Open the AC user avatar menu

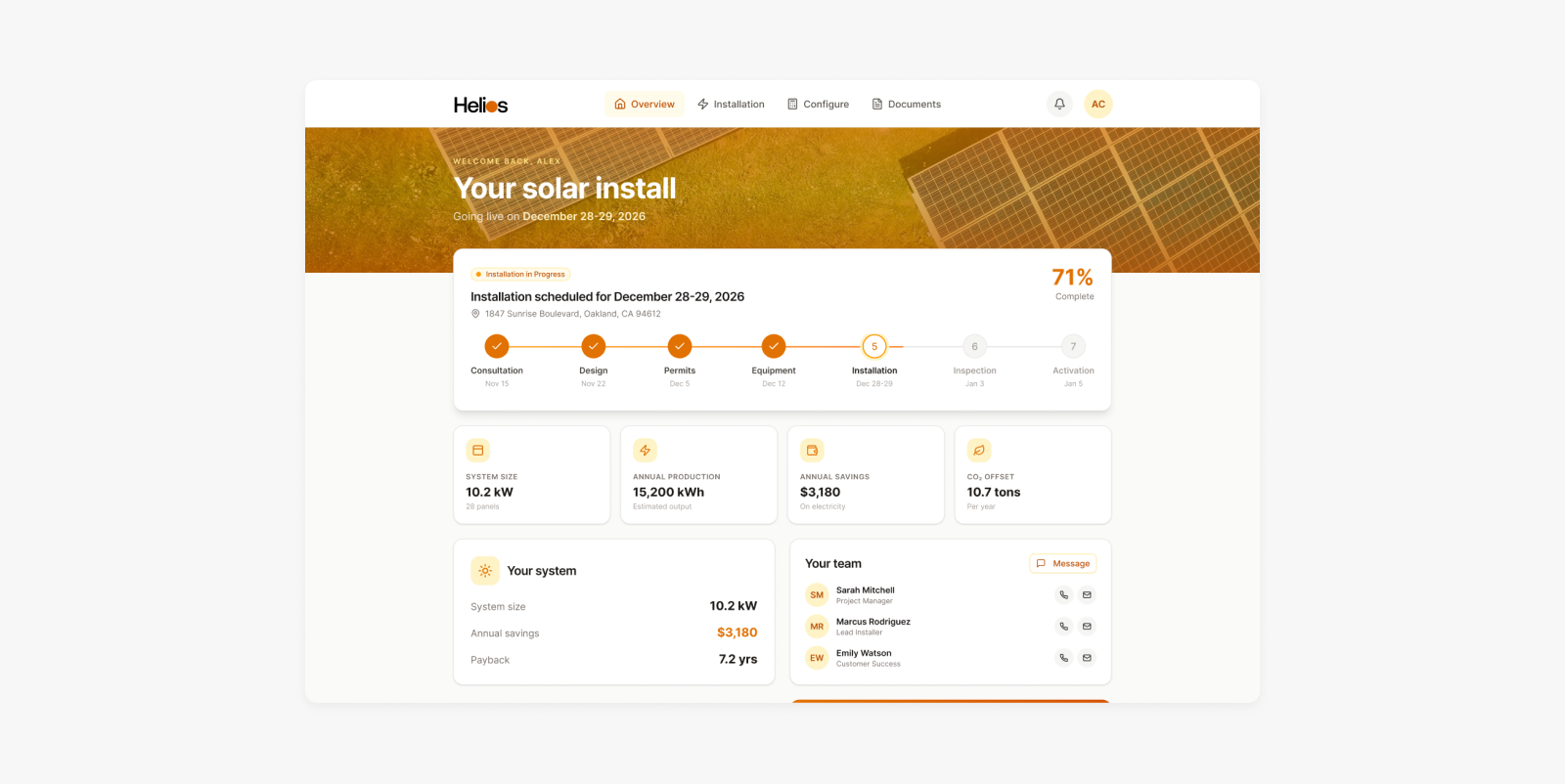tap(1098, 104)
